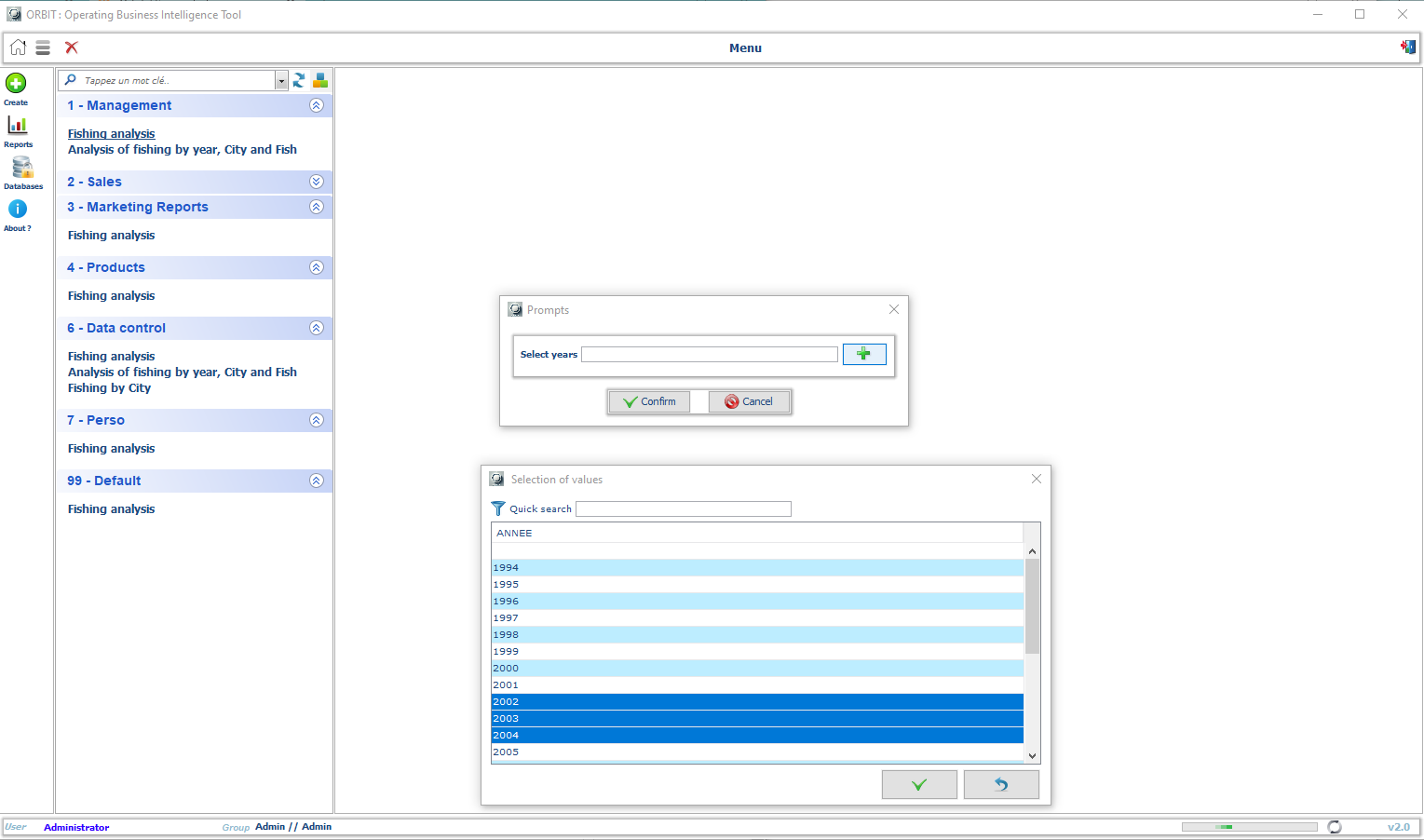Open Fishing analysis under 7 - Perso

112,449
